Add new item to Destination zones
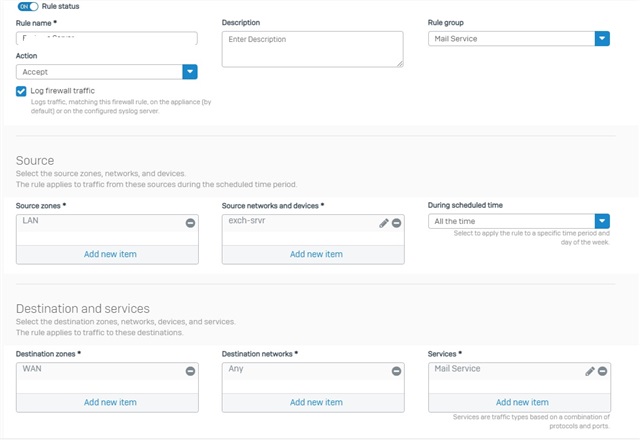Screen dimensions: 640x442 [110, 402]
